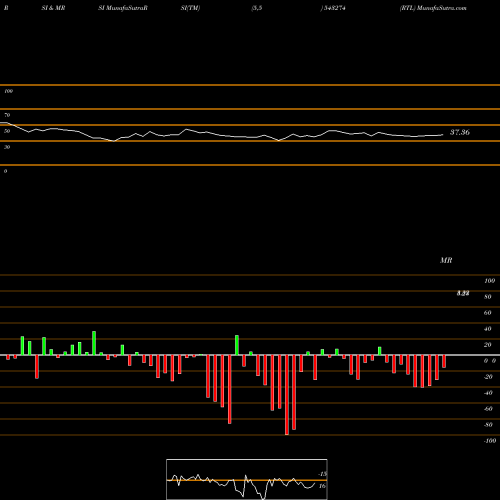Click the tallest green bar in the MR histogram

click(x=94, y=343)
